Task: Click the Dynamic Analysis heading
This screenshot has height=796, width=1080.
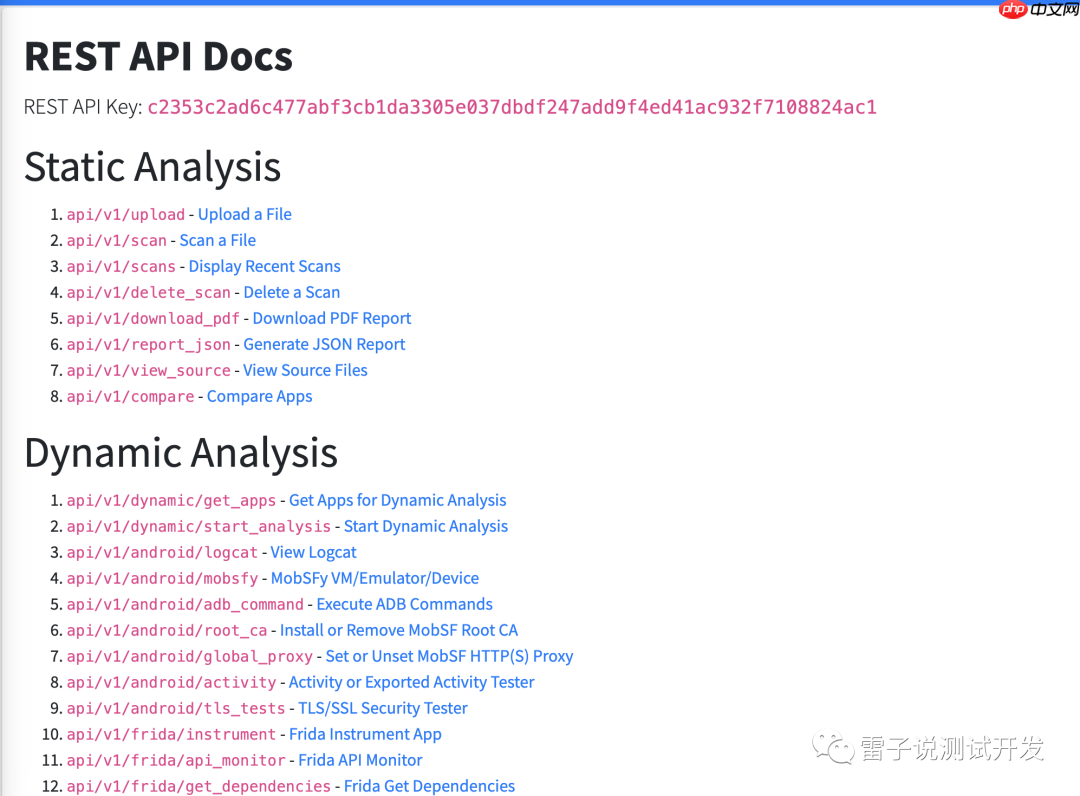Action: click(x=181, y=454)
